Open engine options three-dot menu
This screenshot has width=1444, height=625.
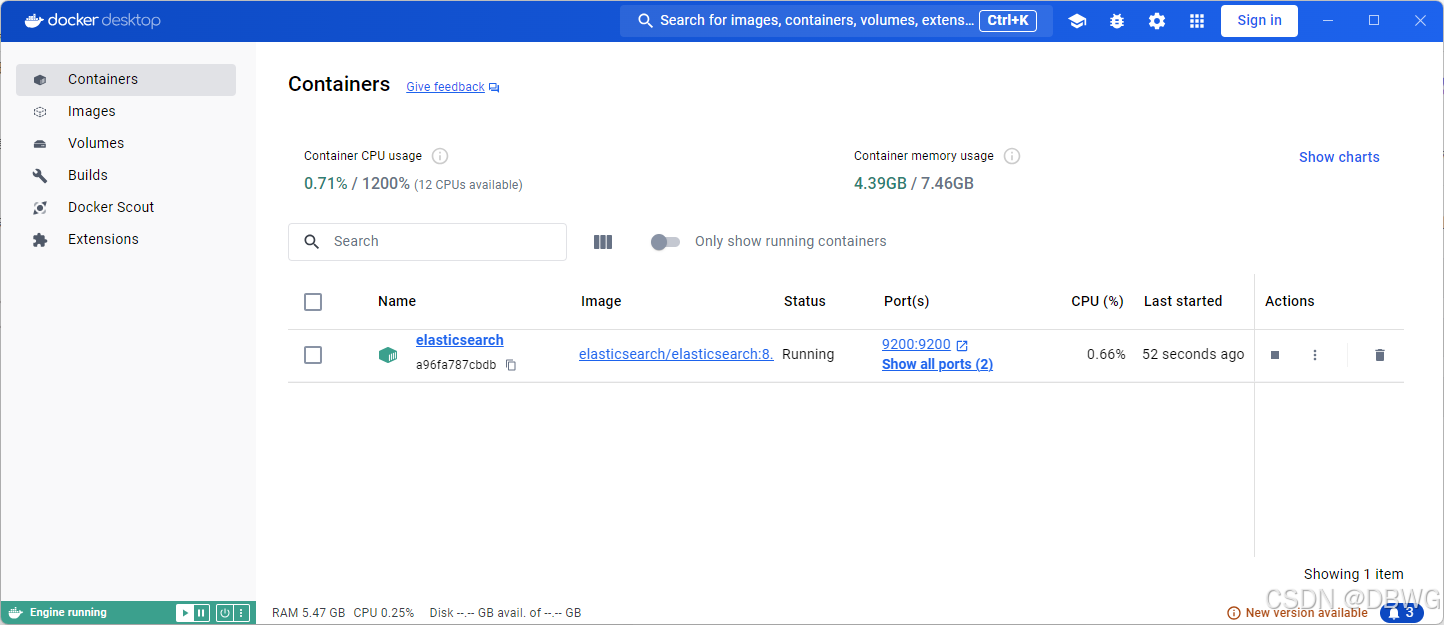[x=241, y=613]
